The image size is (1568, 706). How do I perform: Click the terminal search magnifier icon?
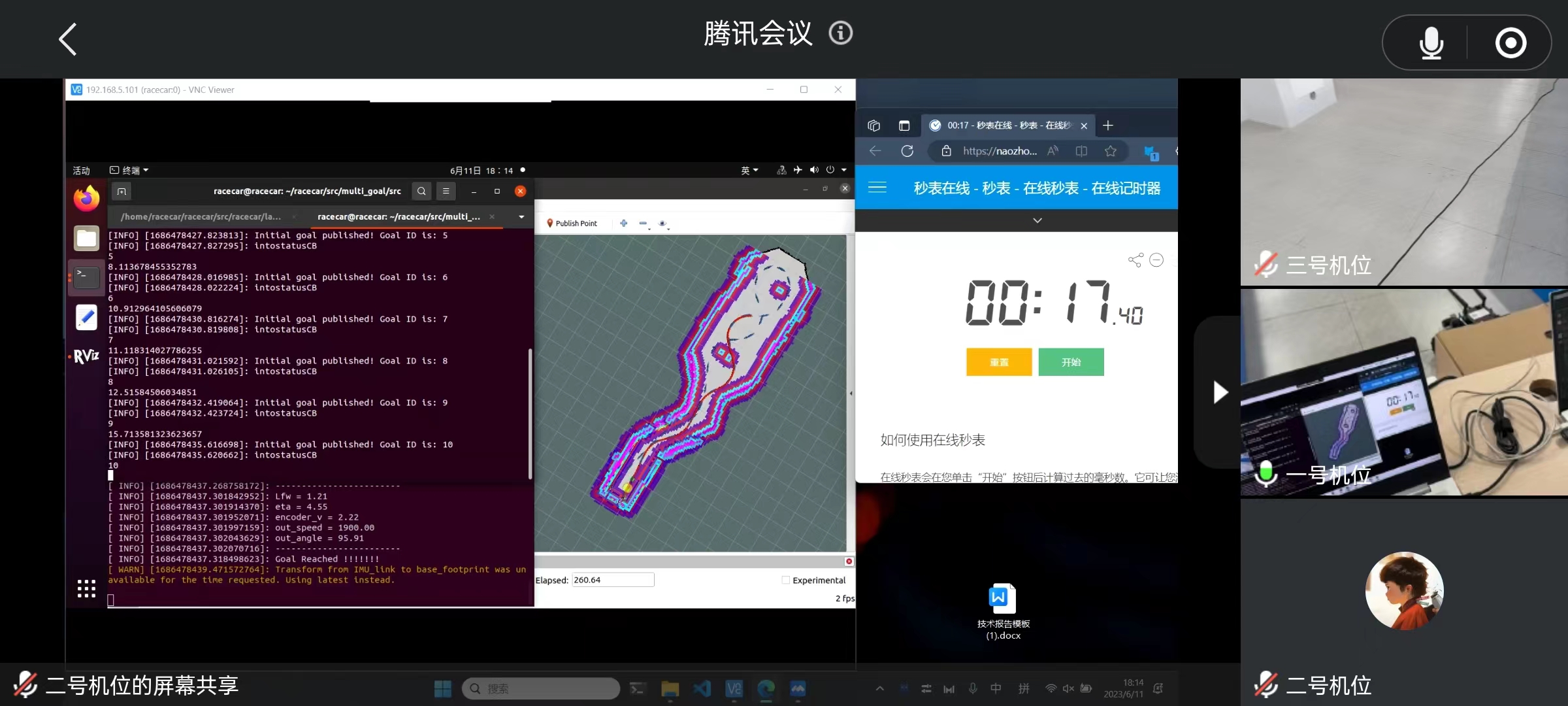[x=421, y=191]
